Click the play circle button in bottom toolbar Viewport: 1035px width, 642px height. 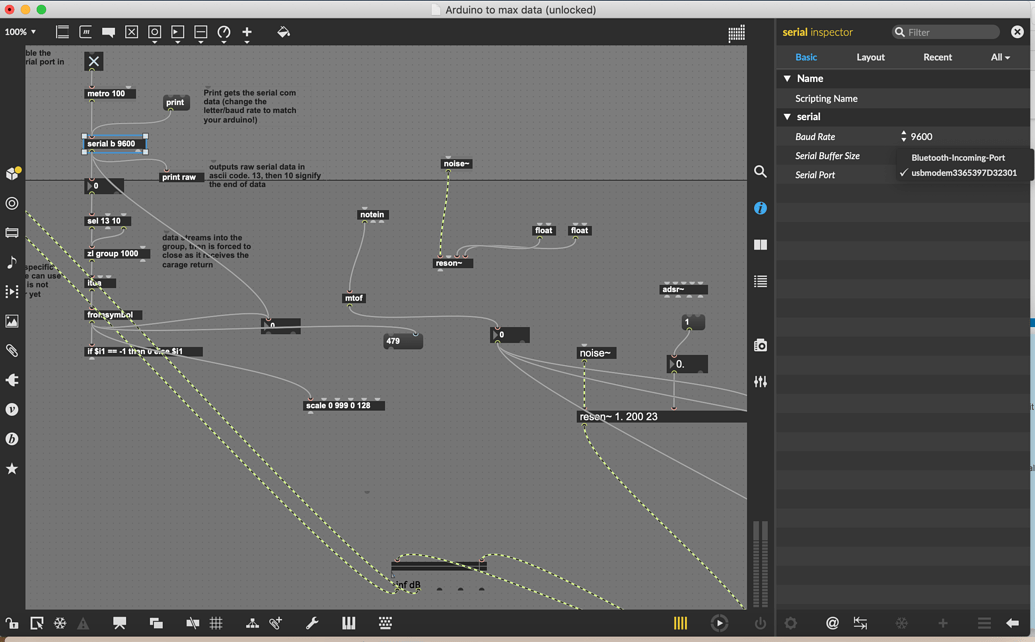point(719,623)
